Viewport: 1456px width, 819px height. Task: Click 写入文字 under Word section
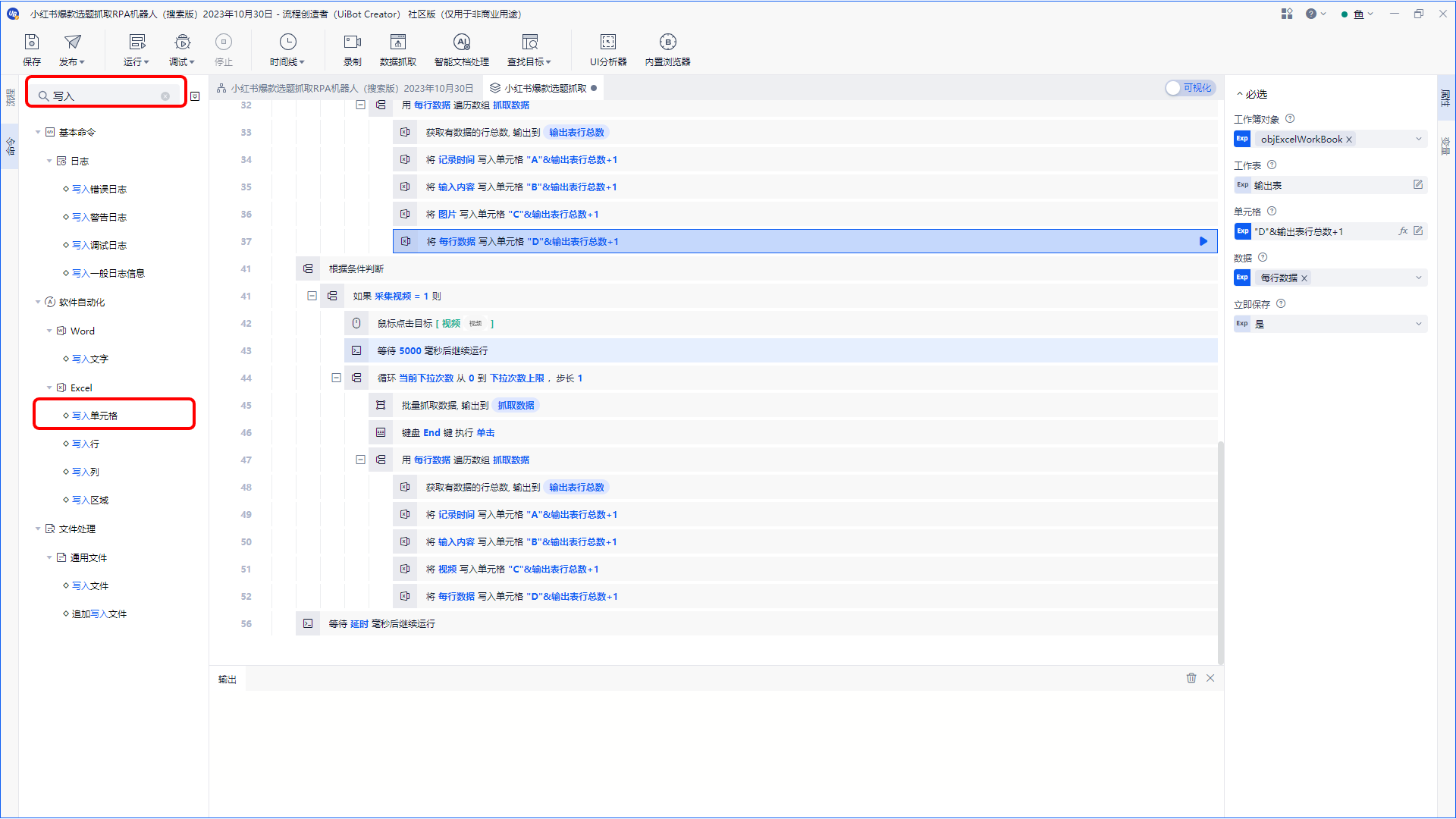tap(89, 358)
